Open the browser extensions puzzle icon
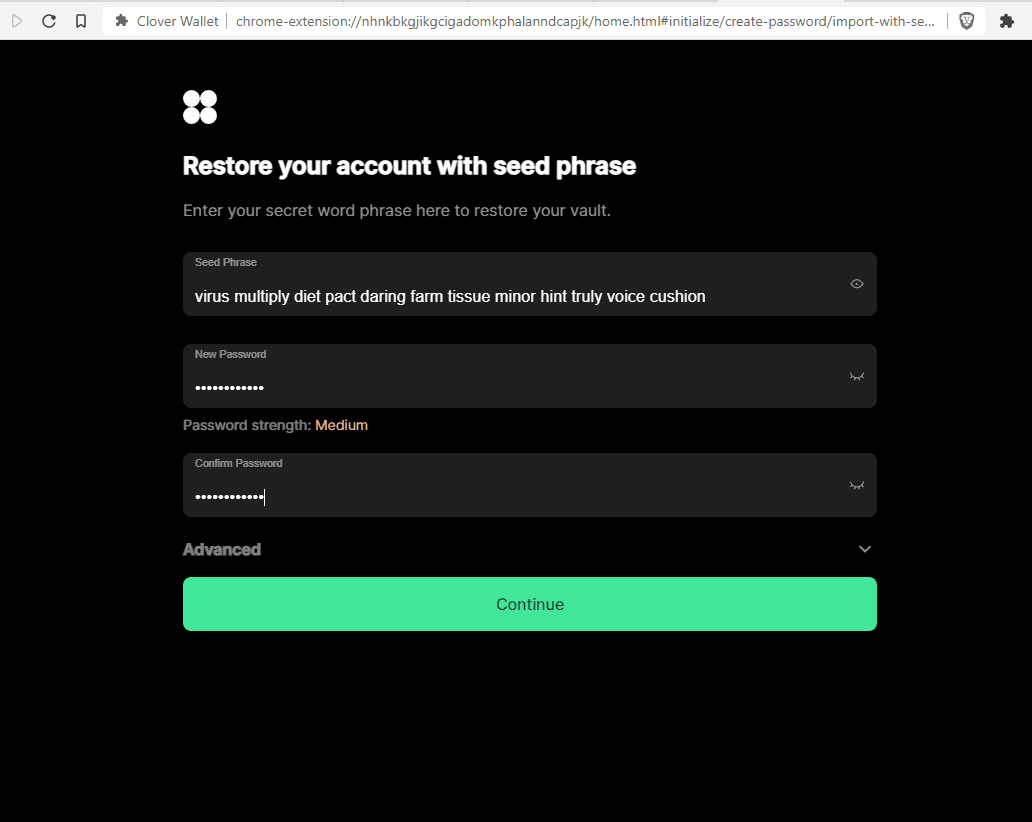The height and width of the screenshot is (822, 1032). point(1007,20)
